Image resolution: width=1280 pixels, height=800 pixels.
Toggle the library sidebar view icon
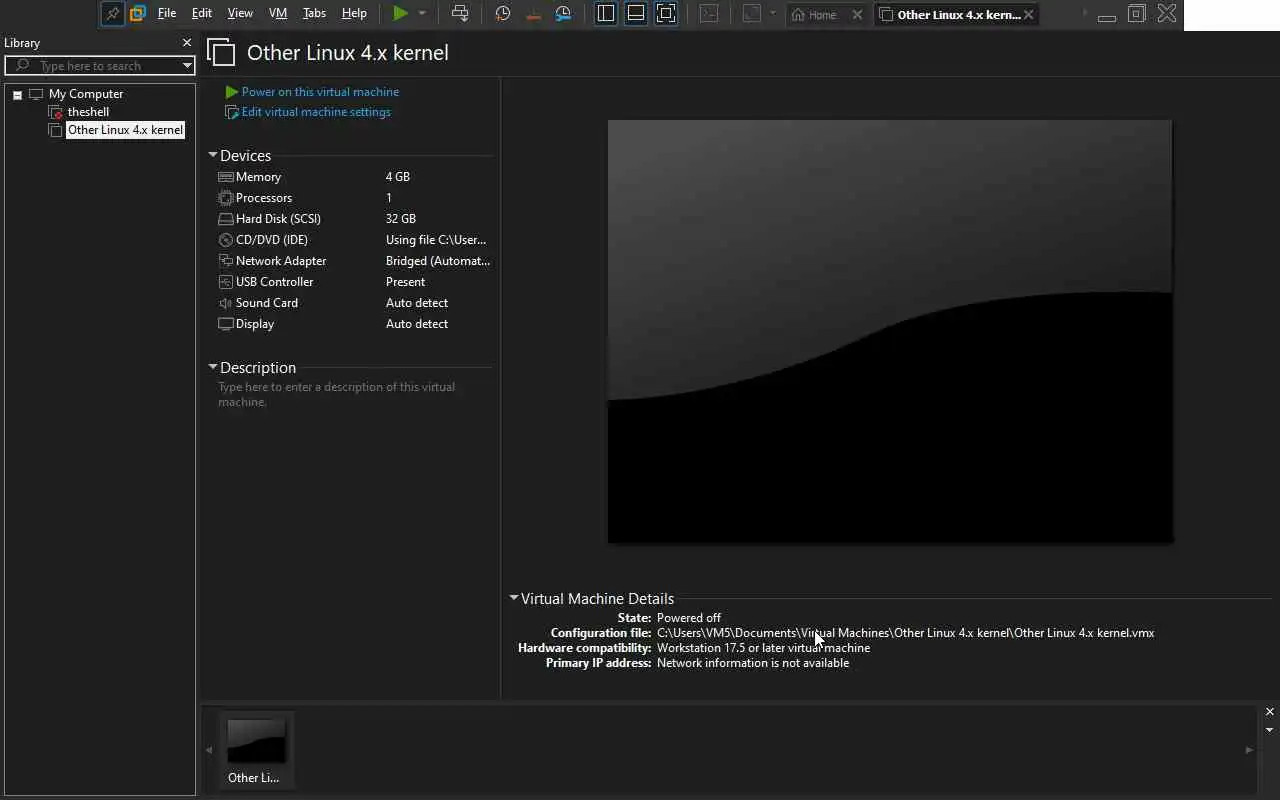coord(605,14)
